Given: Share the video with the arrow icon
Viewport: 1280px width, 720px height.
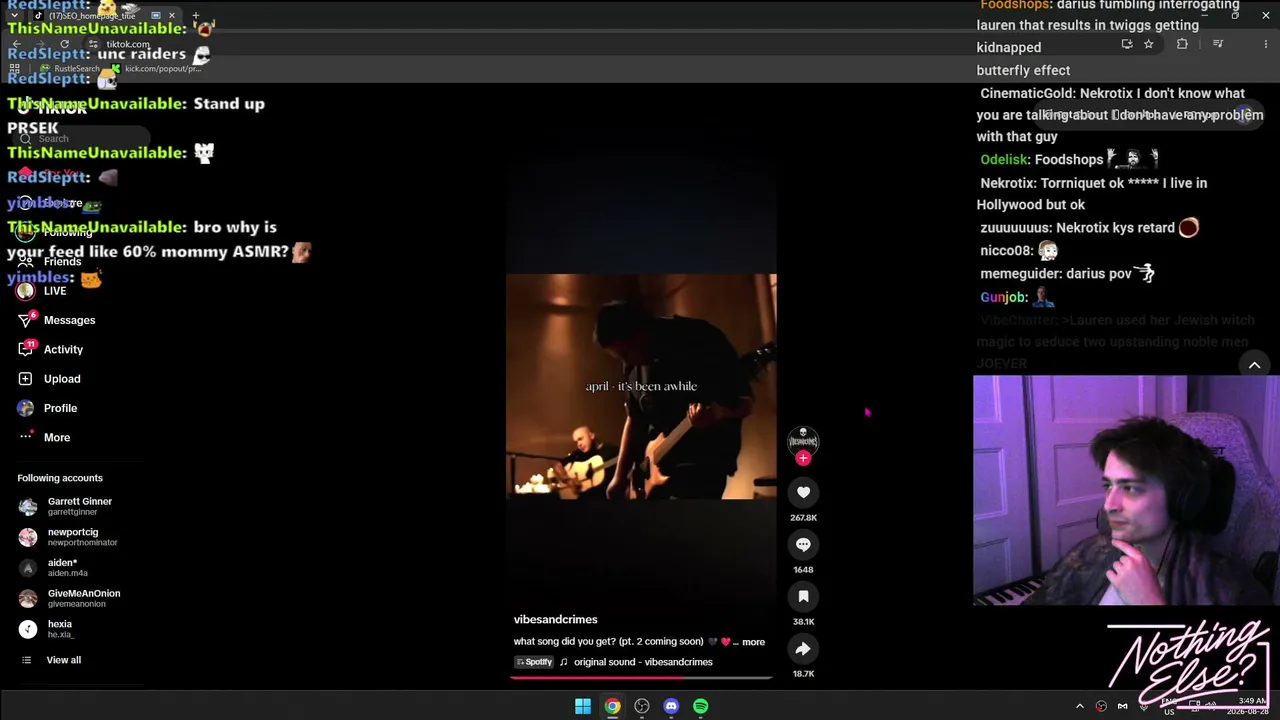Looking at the screenshot, I should [x=803, y=648].
